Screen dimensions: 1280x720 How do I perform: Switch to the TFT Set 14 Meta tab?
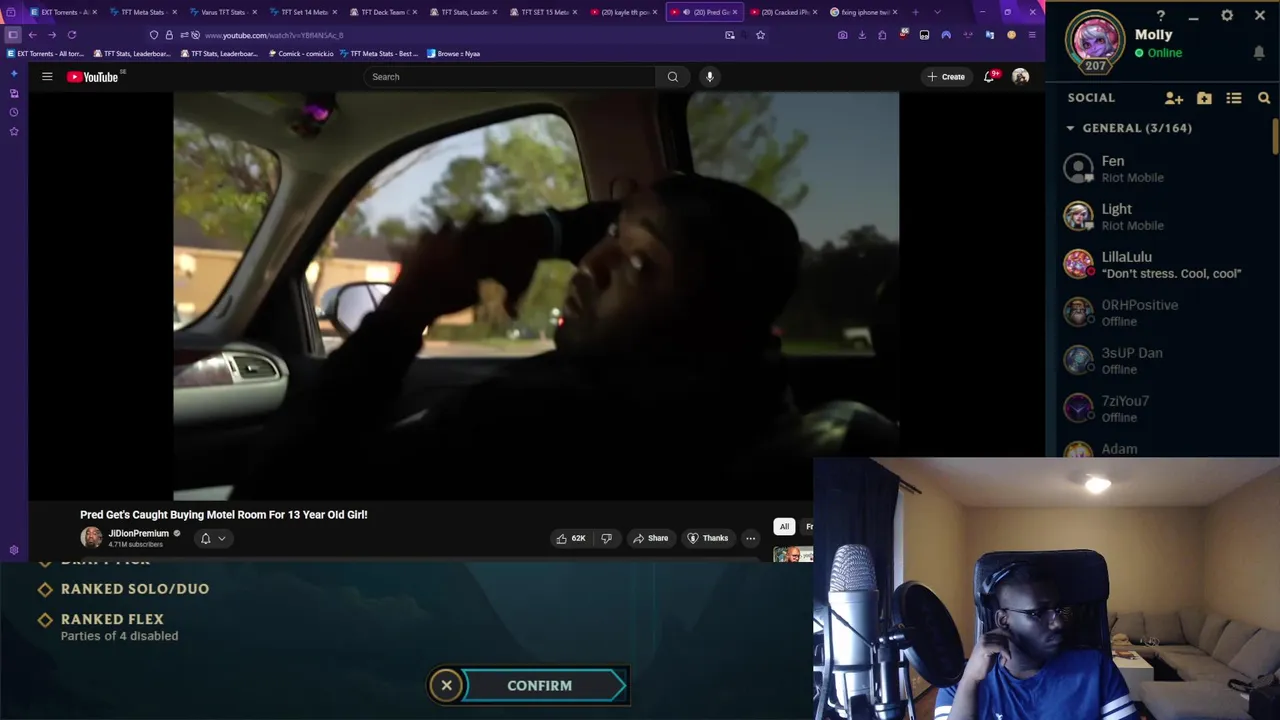(303, 12)
